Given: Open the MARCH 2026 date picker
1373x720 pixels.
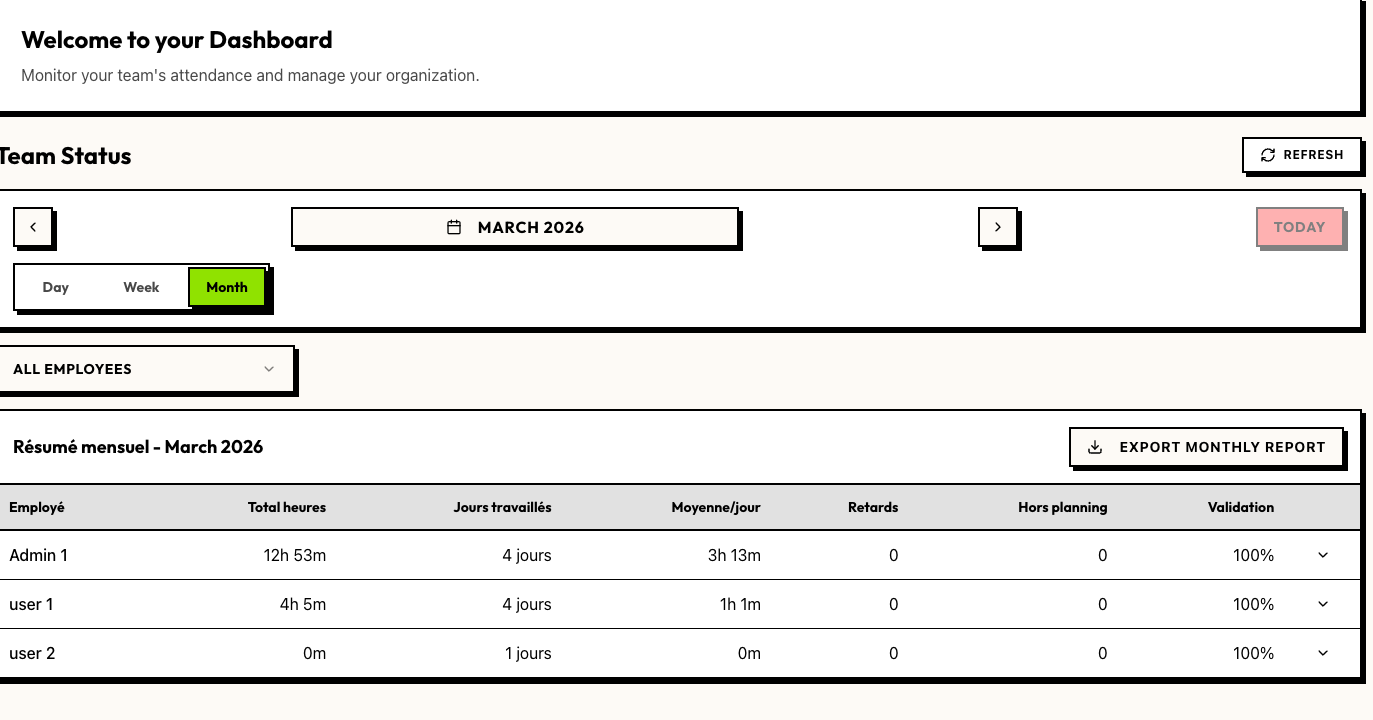Looking at the screenshot, I should coord(515,227).
